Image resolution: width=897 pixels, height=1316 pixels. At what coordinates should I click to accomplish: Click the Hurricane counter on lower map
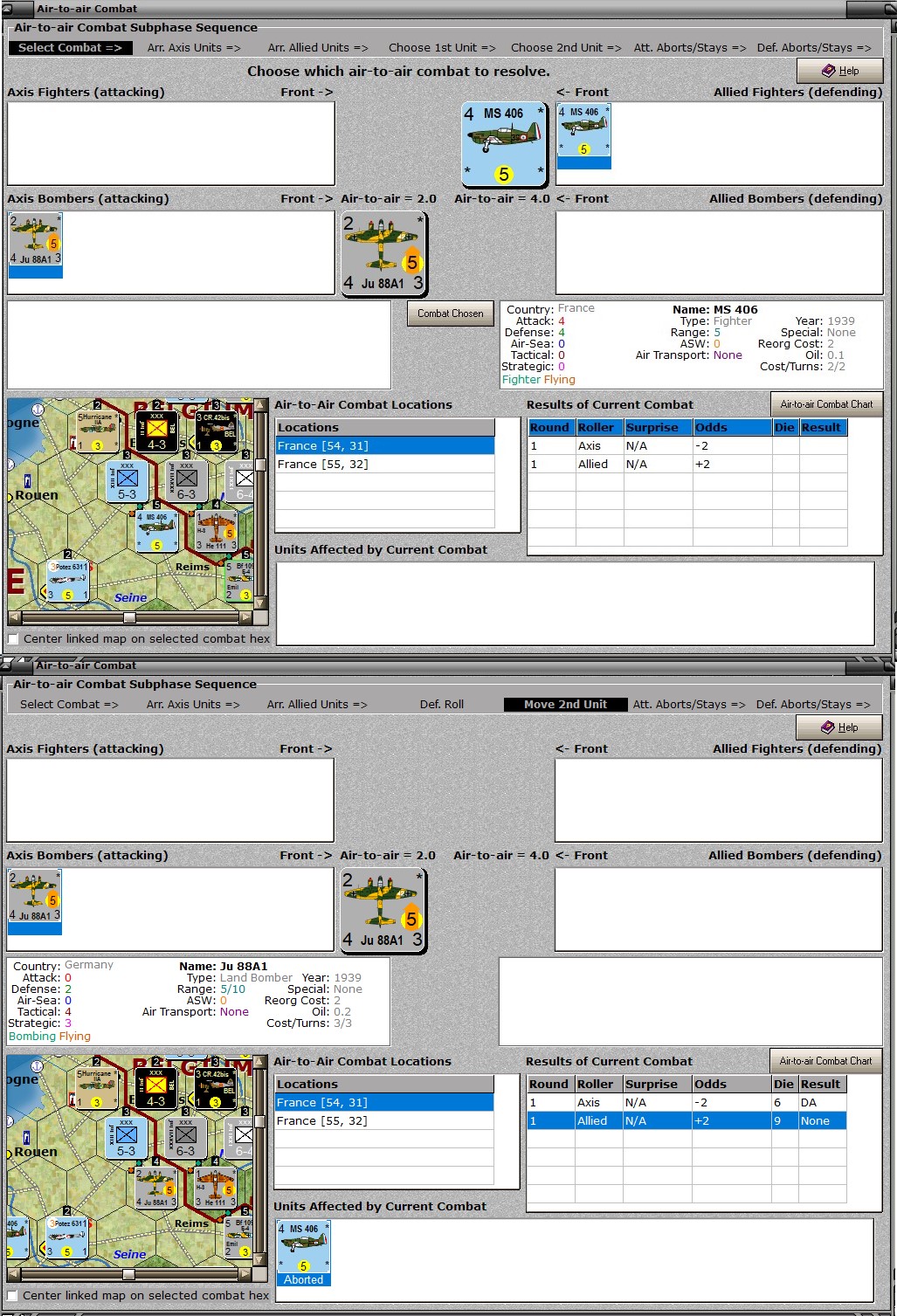click(96, 1087)
